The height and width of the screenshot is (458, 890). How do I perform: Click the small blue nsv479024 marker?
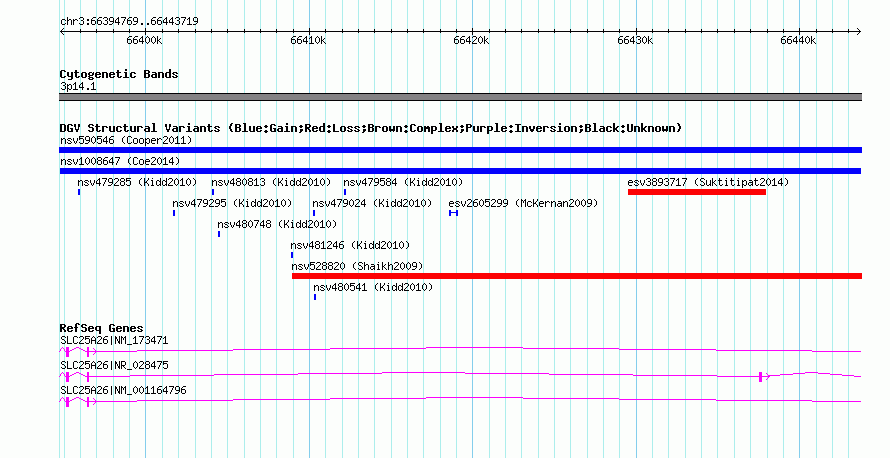[314, 213]
